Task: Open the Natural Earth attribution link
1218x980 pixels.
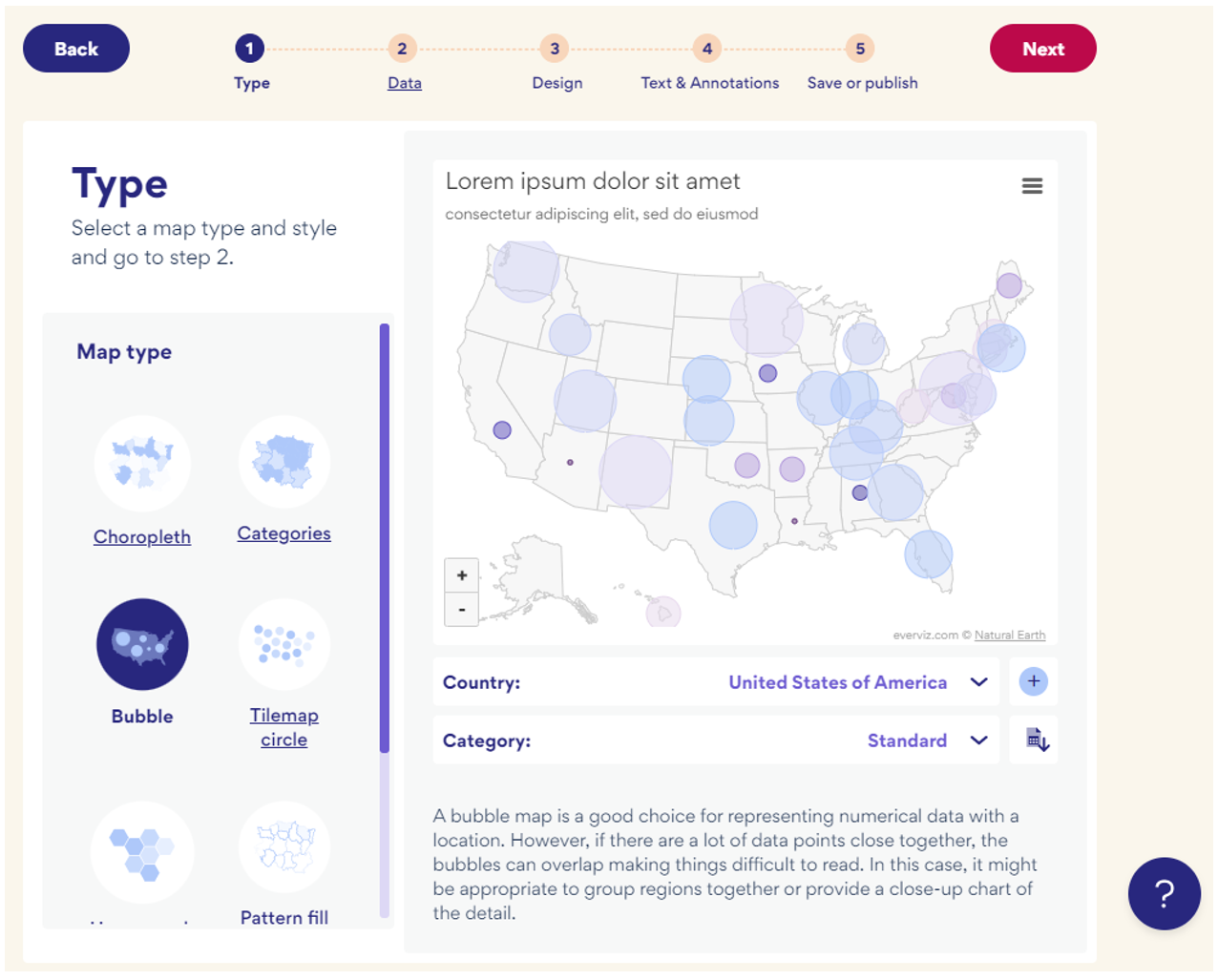Action: point(1010,635)
